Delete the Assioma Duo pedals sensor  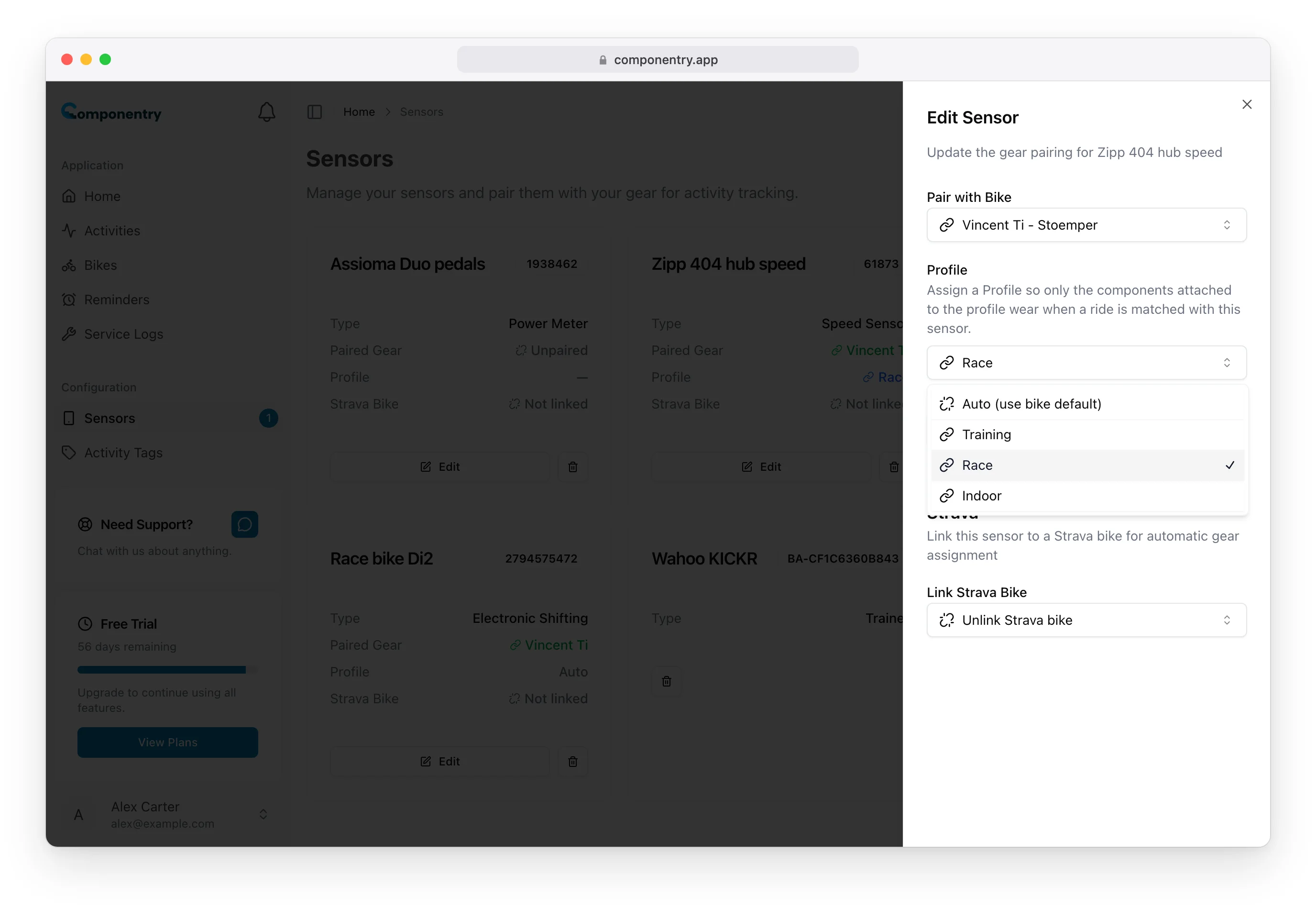coord(573,466)
